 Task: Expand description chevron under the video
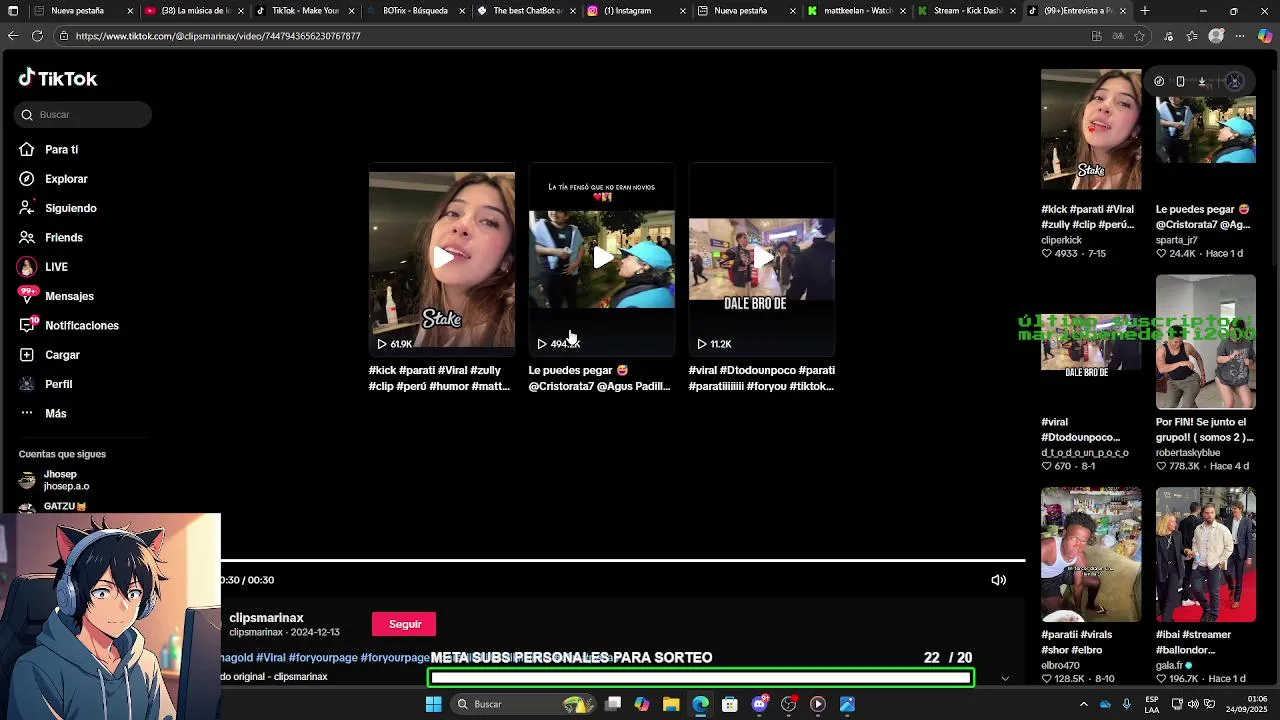coord(1005,678)
